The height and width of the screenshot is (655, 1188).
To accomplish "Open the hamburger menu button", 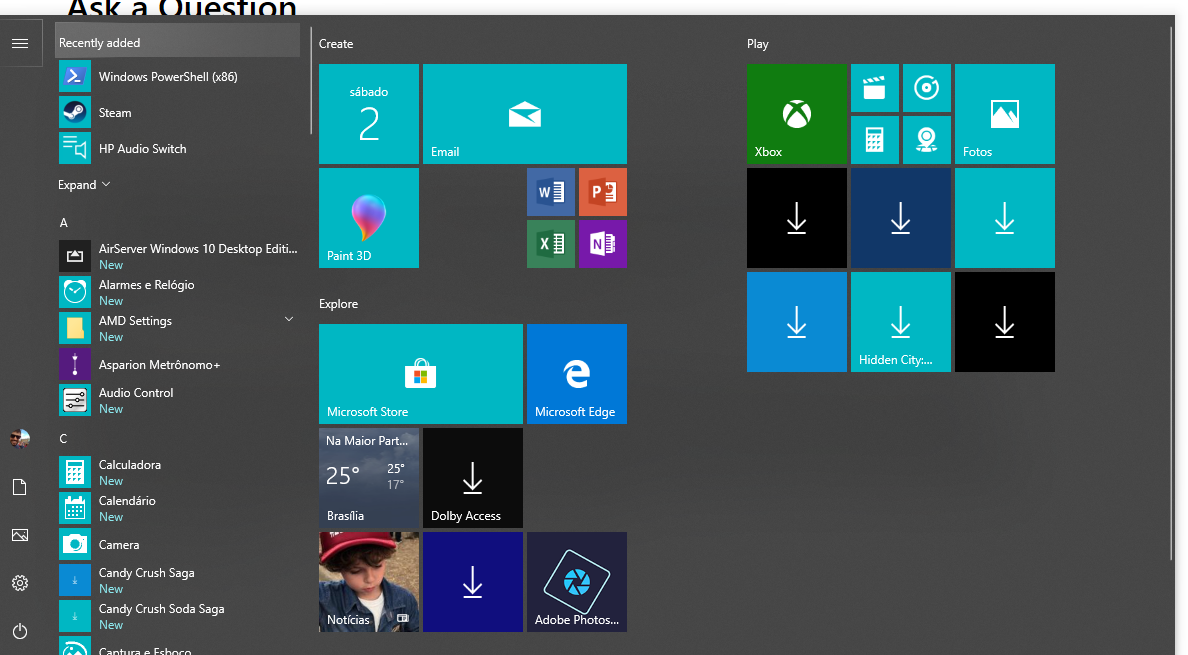I will coord(20,44).
